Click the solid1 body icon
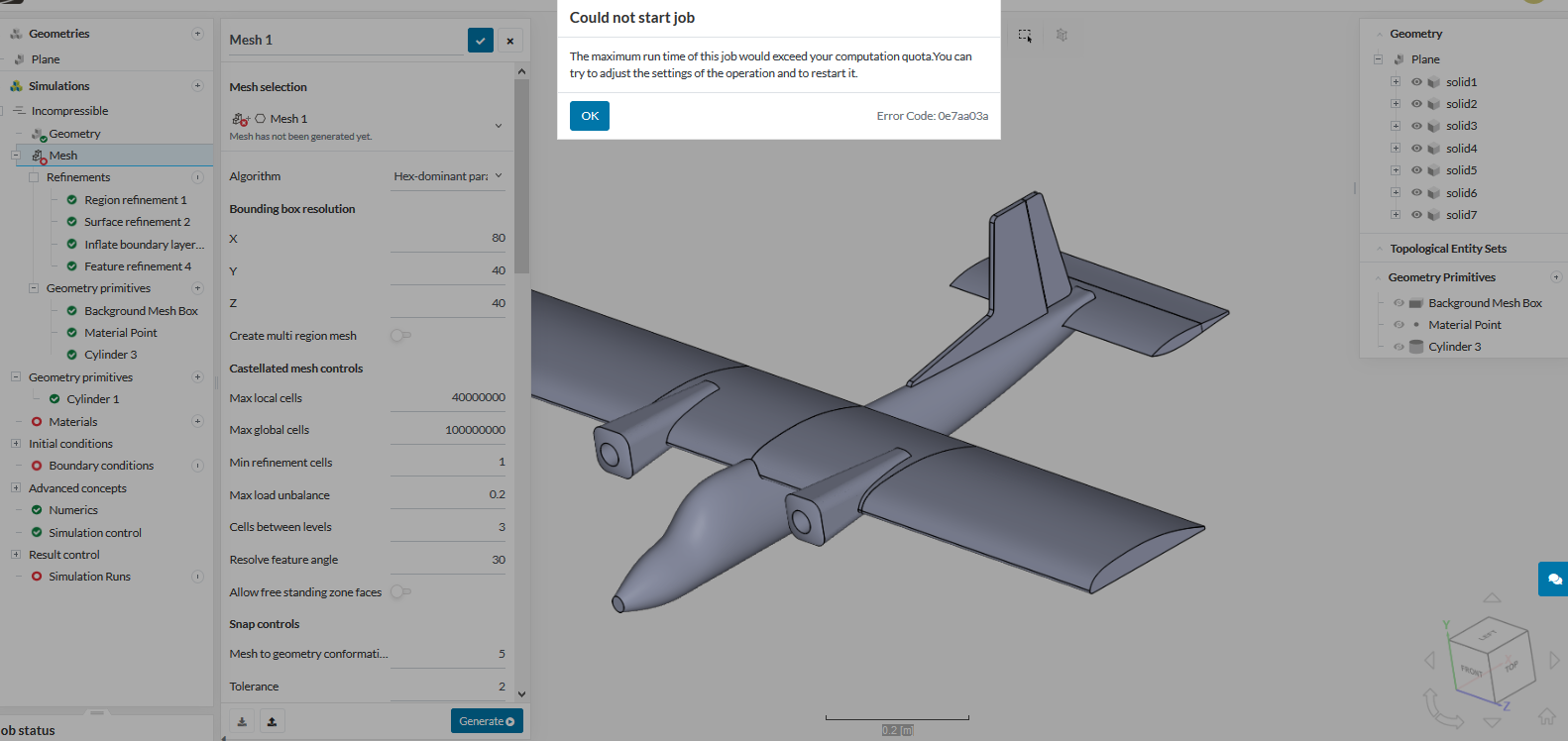The image size is (1568, 741). 1433,82
